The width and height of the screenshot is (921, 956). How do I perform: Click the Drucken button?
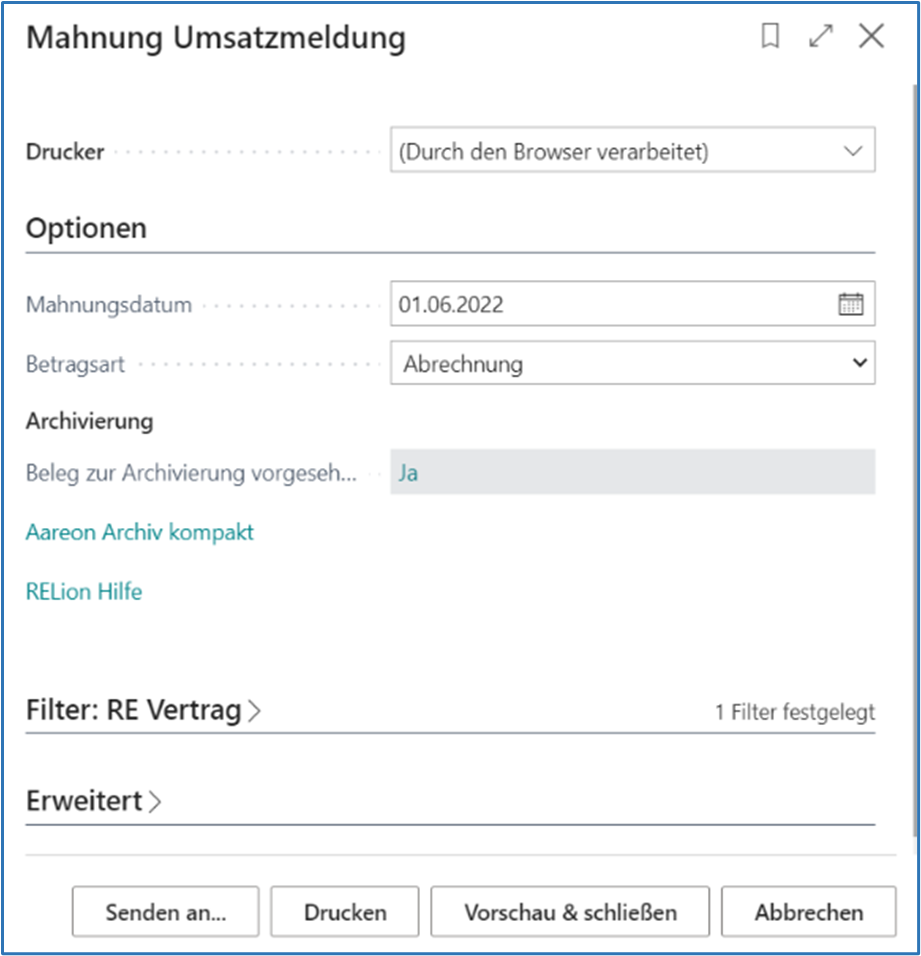click(x=345, y=912)
